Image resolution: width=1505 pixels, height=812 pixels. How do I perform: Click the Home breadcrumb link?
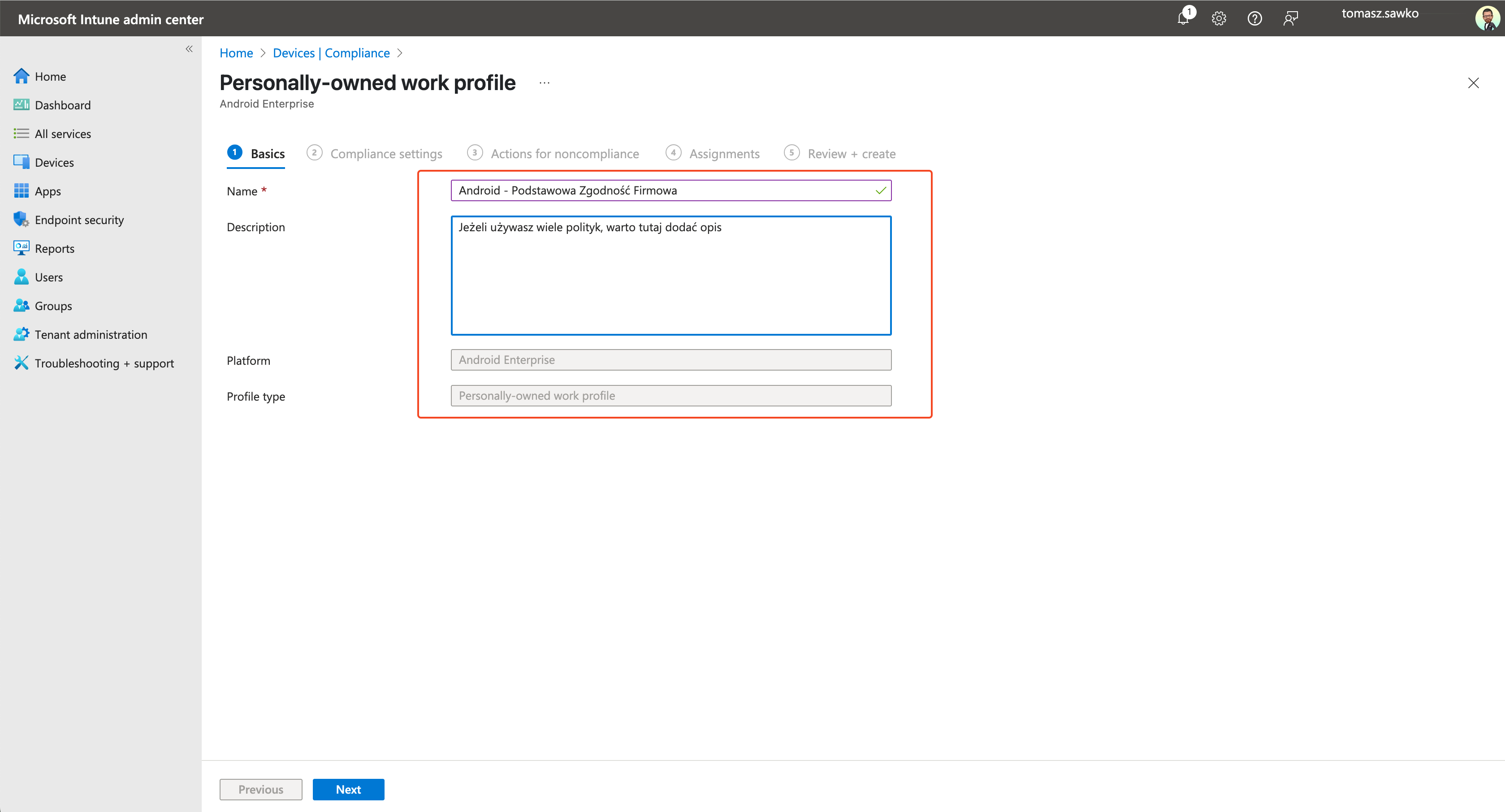click(x=236, y=52)
